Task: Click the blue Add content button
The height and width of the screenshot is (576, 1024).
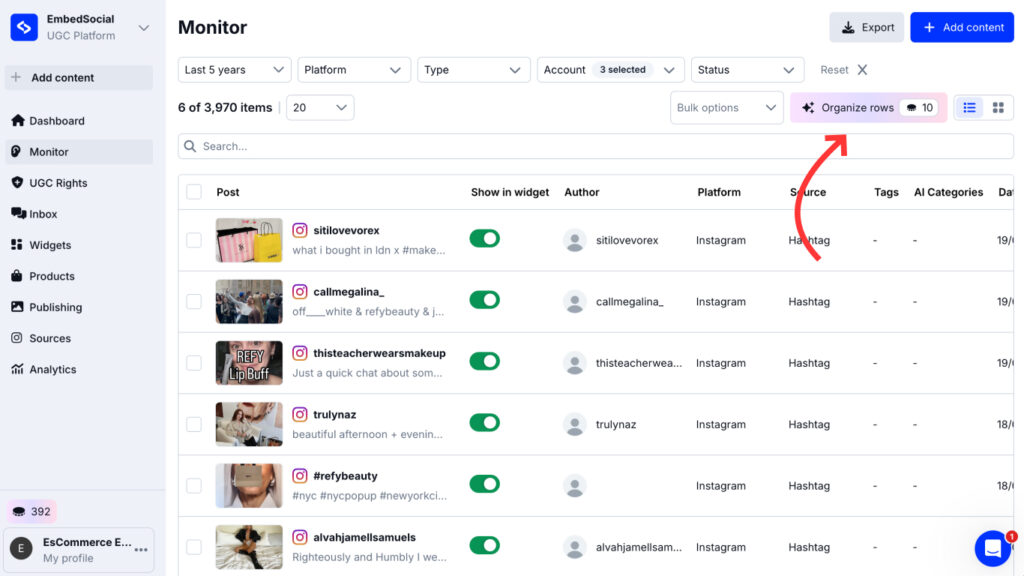Action: [x=962, y=27]
